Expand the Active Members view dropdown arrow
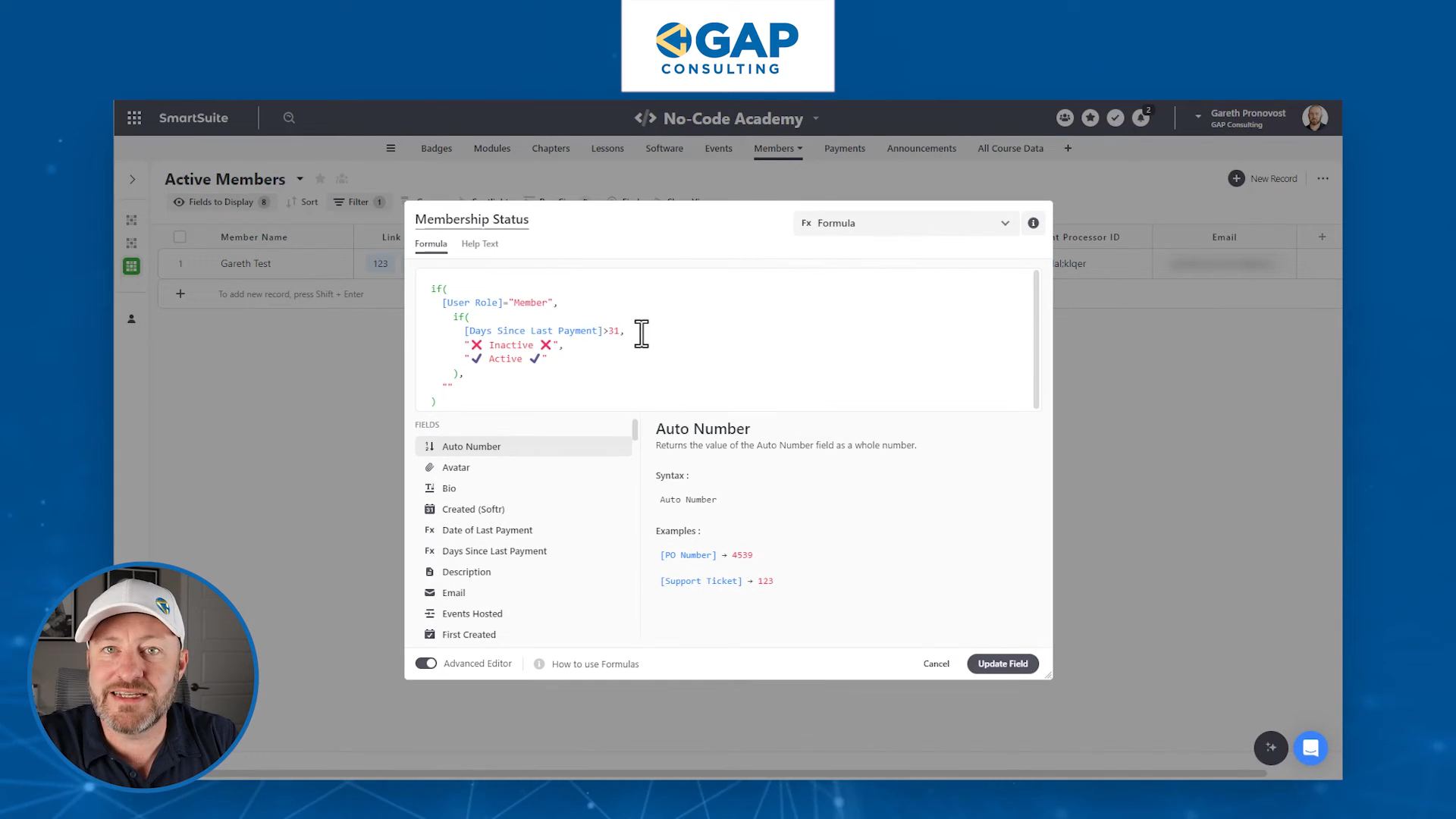This screenshot has height=819, width=1456. pos(300,179)
